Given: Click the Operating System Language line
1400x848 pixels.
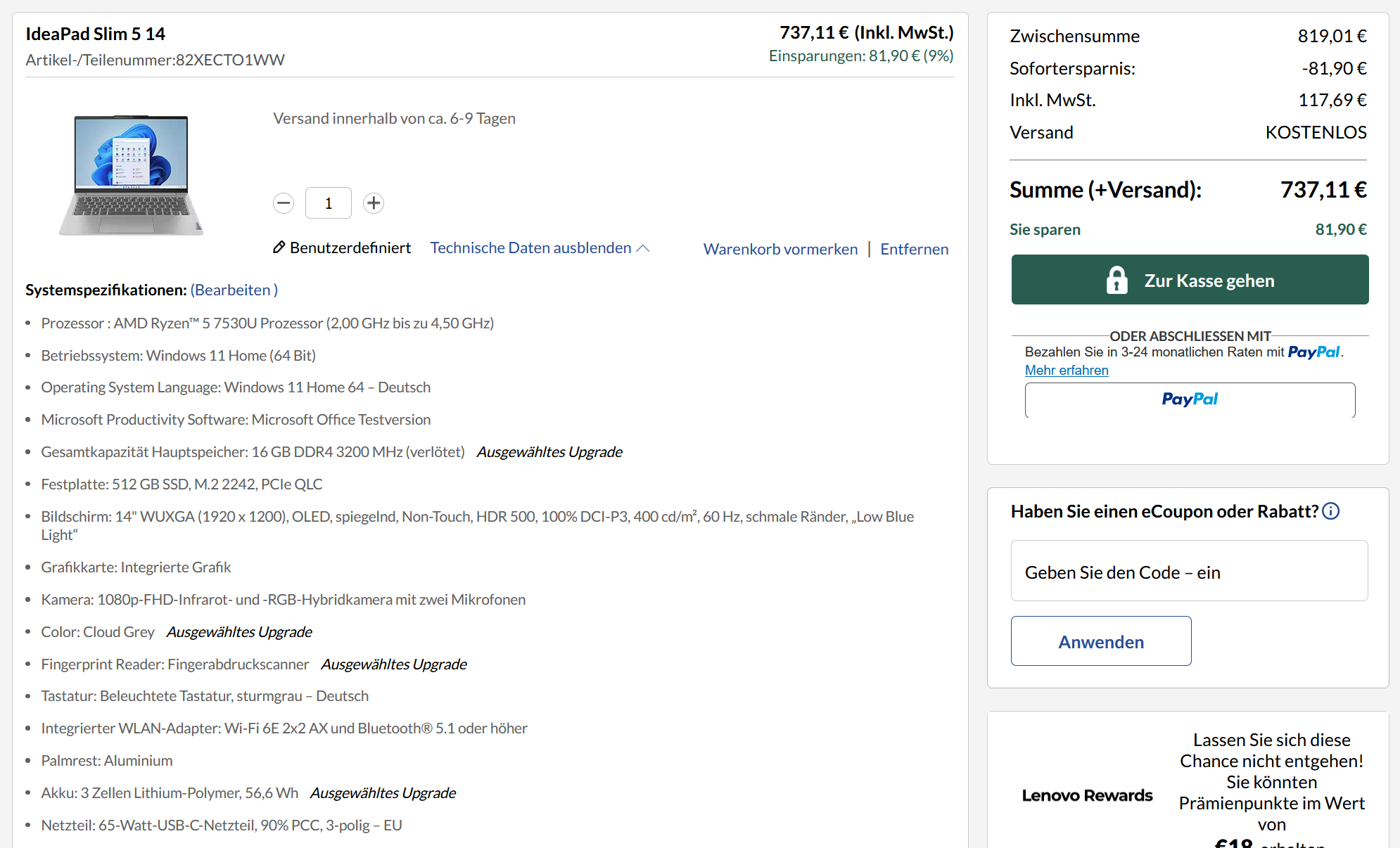Looking at the screenshot, I should 236,387.
